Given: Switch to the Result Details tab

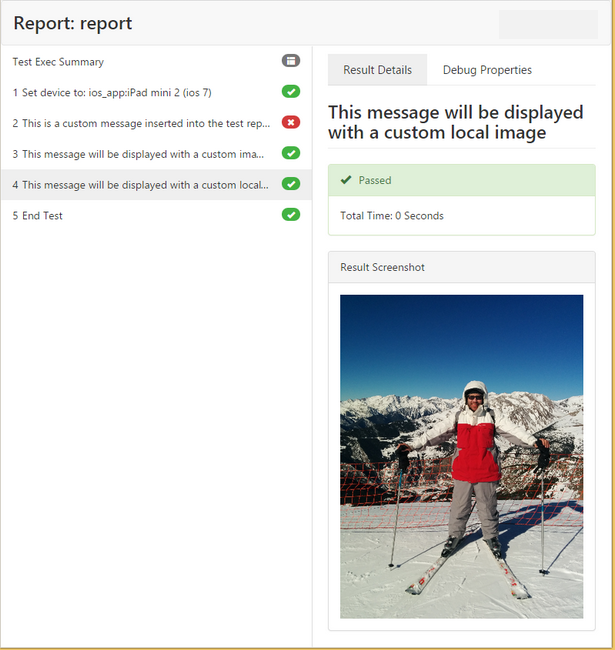Looking at the screenshot, I should [377, 70].
